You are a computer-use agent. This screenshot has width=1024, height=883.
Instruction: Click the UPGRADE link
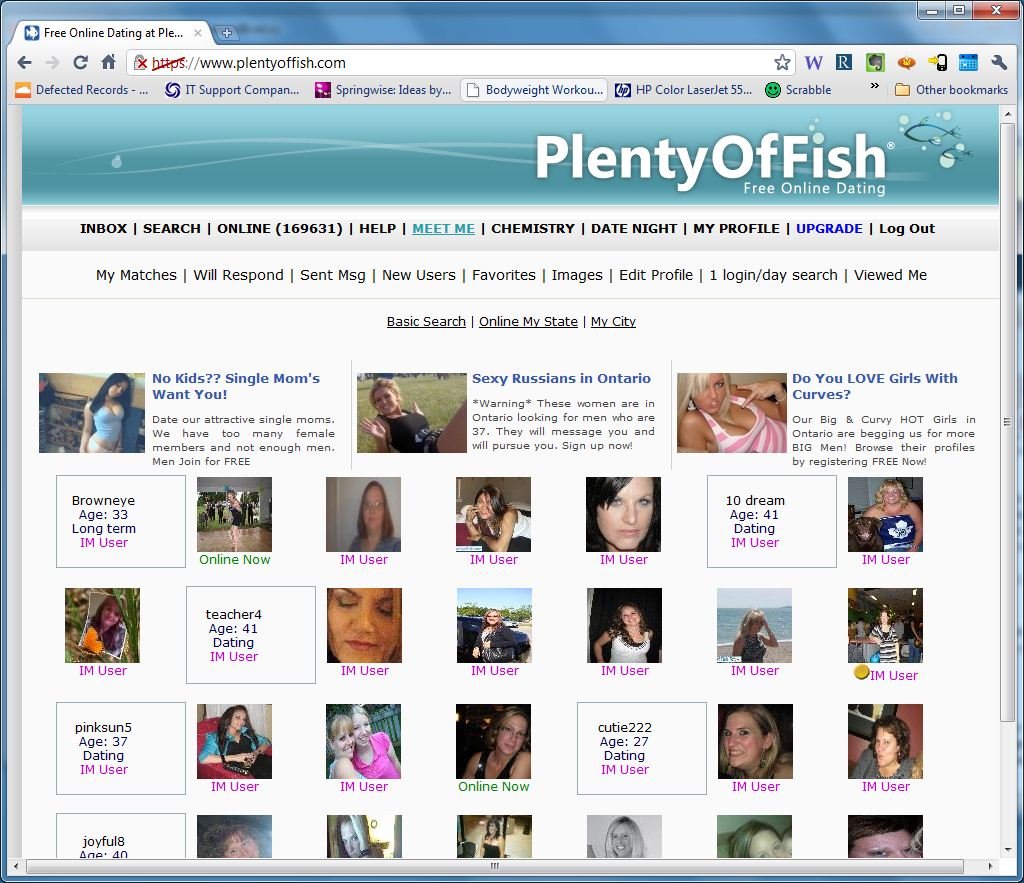pyautogui.click(x=829, y=229)
